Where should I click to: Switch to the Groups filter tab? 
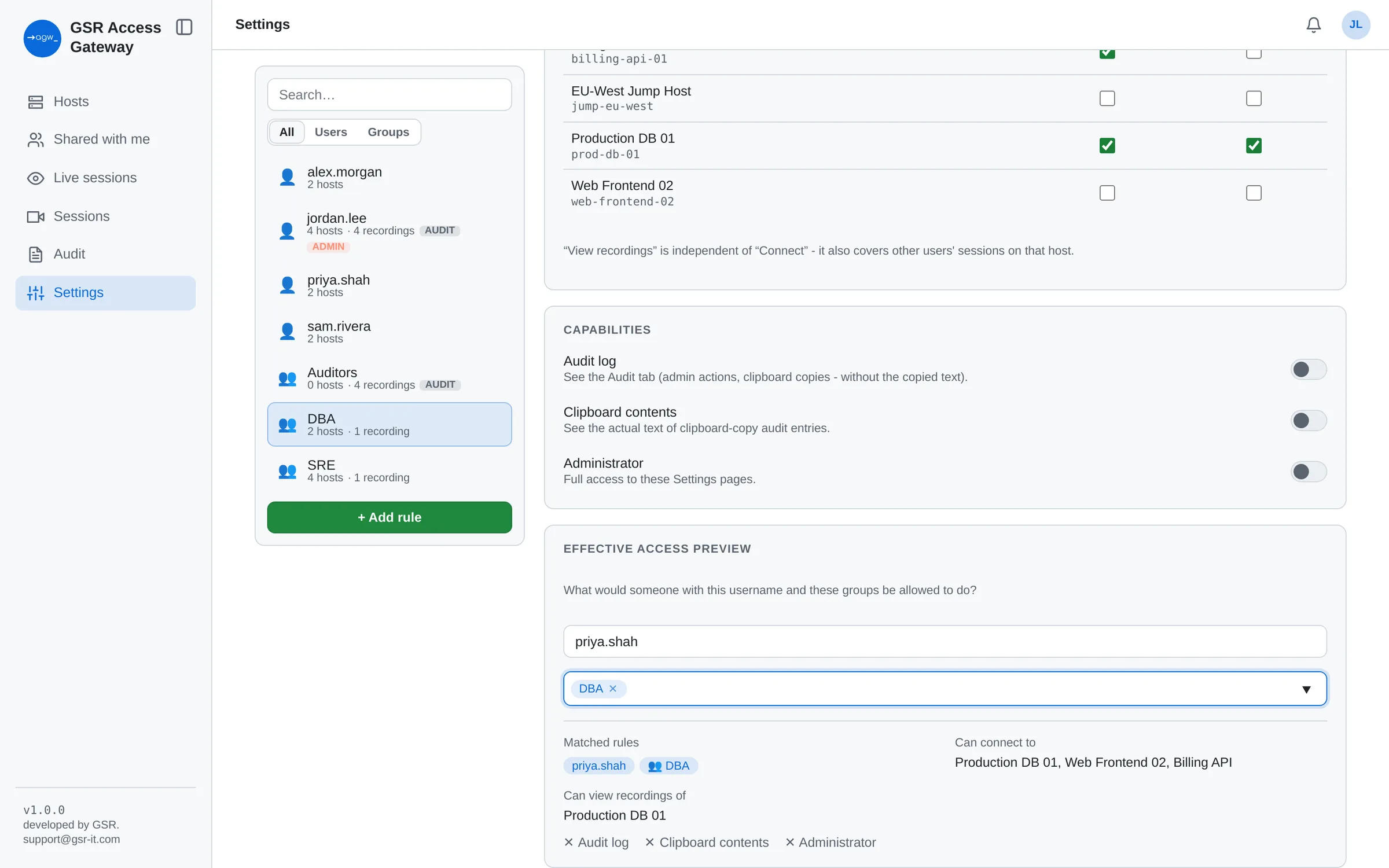[388, 132]
